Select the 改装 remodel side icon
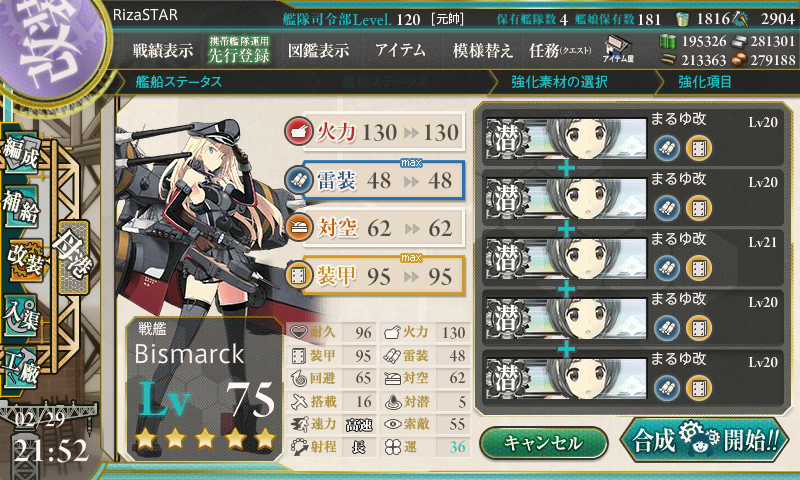The image size is (800, 480). click(x=25, y=260)
